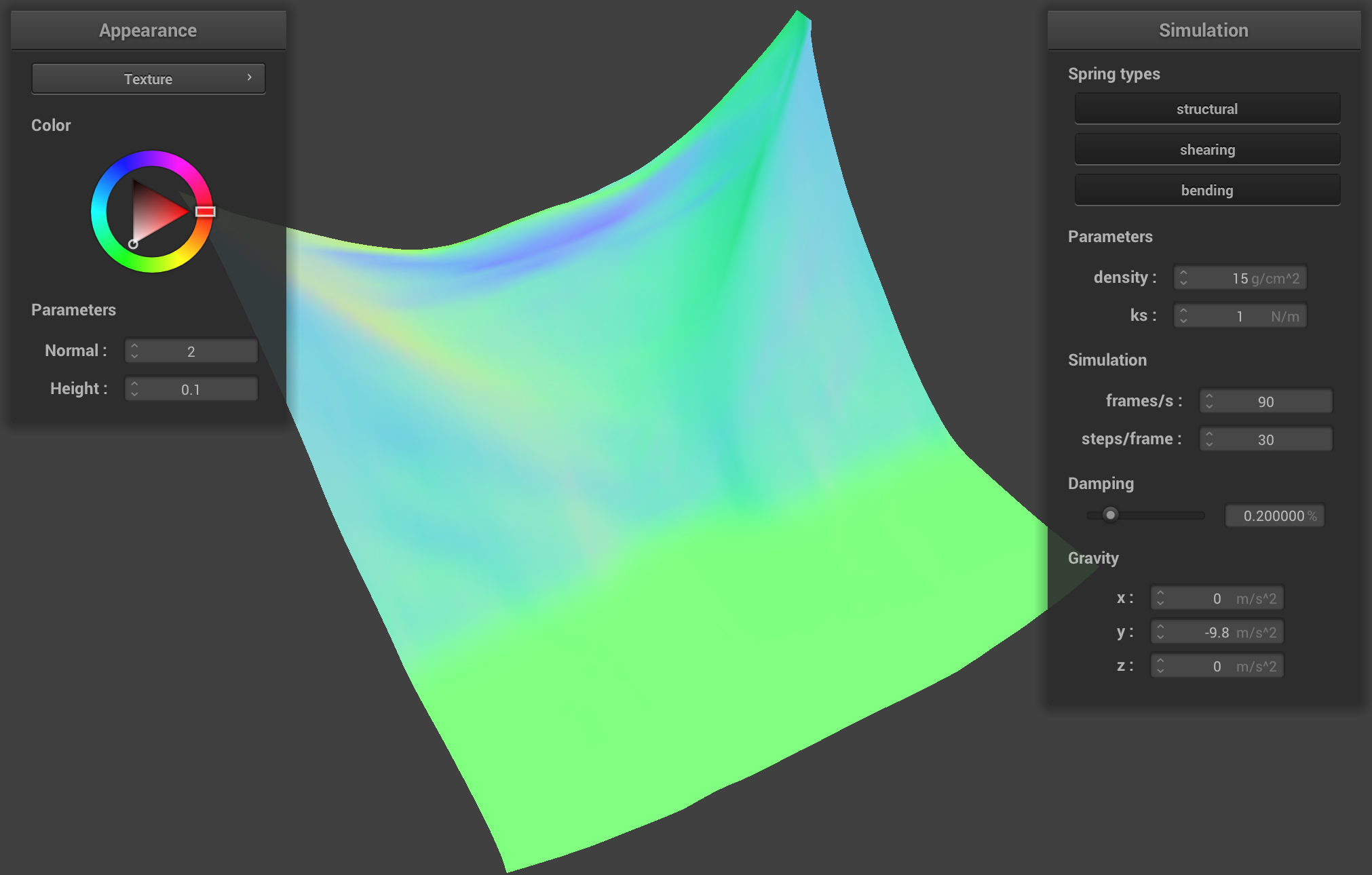The height and width of the screenshot is (875, 1372).
Task: Decrease the Normal value with down arrow
Action: (134, 356)
